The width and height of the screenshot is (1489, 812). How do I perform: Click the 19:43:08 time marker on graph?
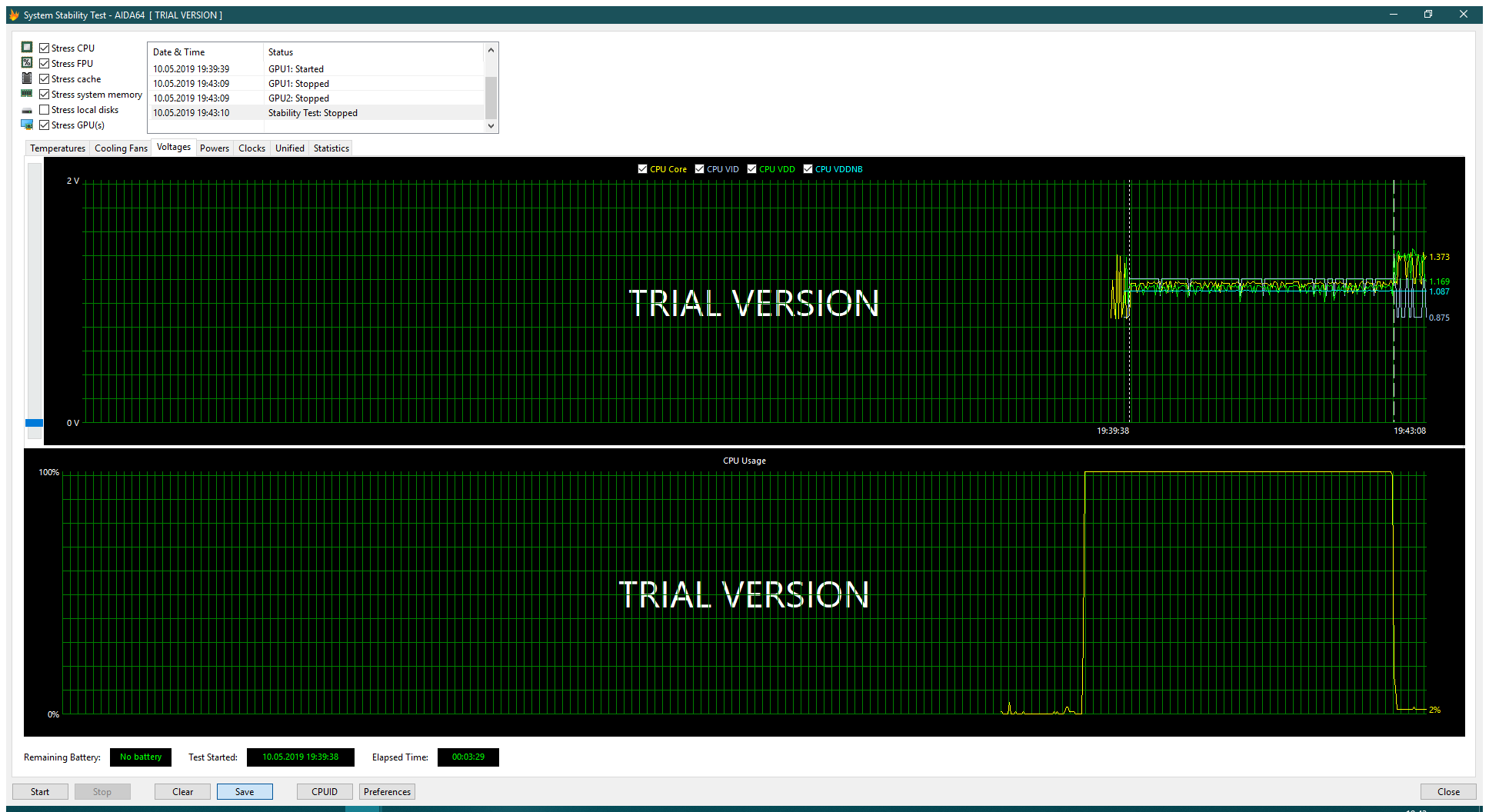tap(1410, 431)
